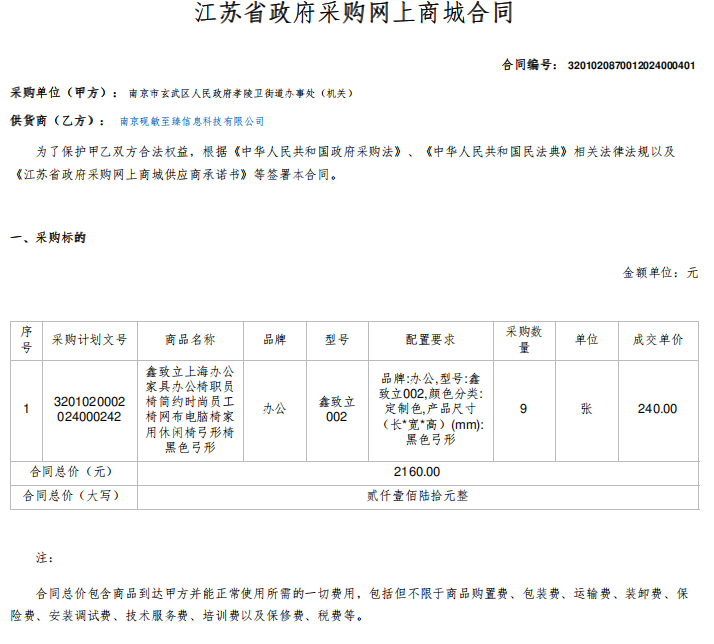Click the supplier link 南京砚敏至臻信息科技有限公司
This screenshot has width=714, height=644.
(x=191, y=121)
